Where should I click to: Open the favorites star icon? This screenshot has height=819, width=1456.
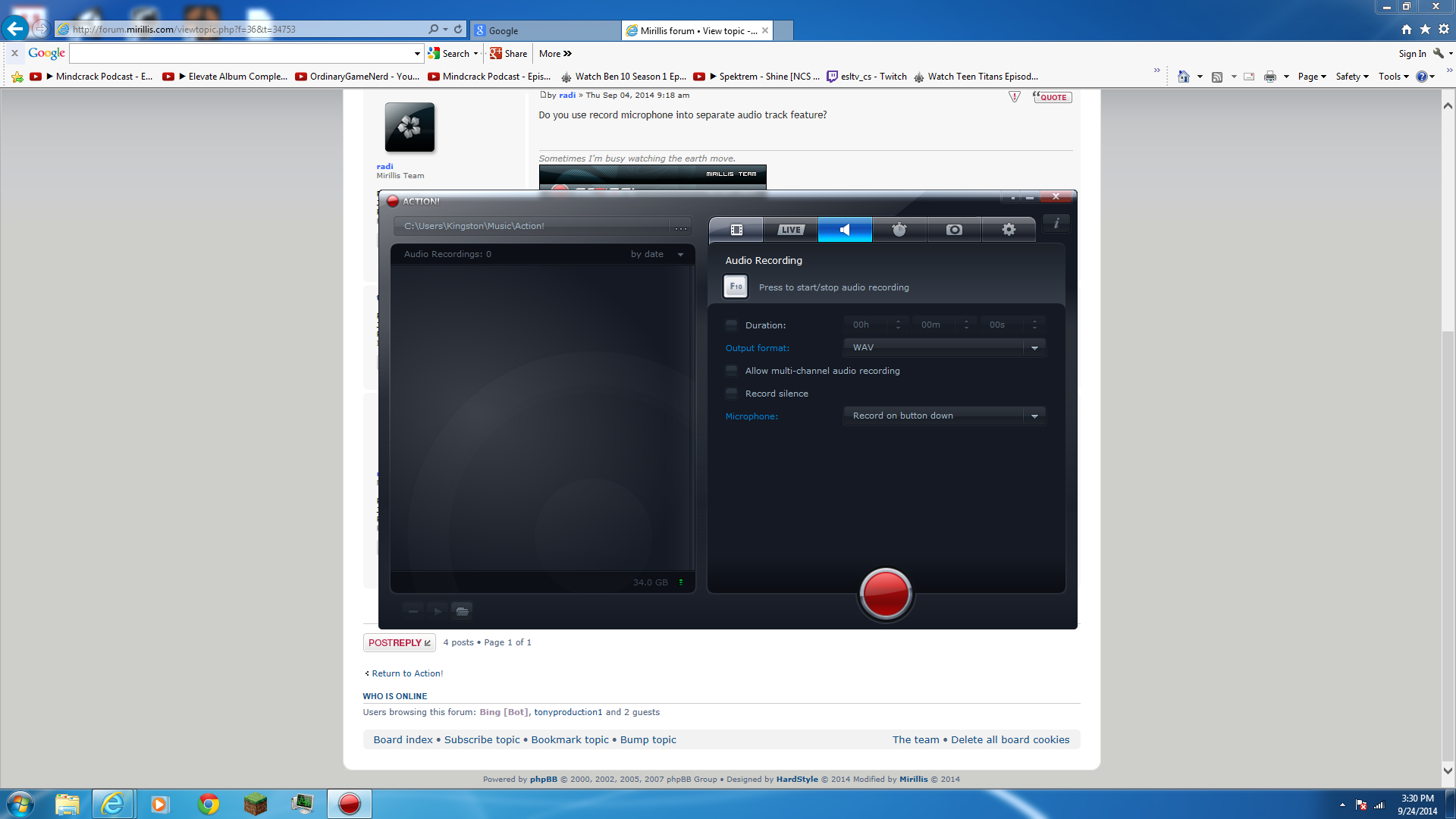point(1425,29)
